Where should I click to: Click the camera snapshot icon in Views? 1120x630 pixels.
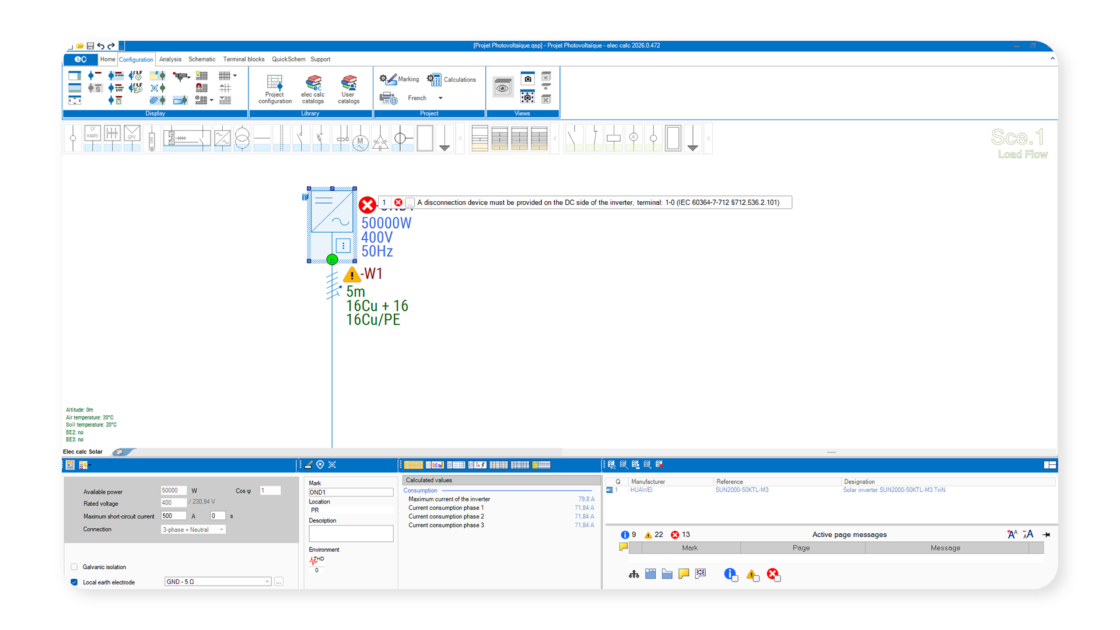(x=527, y=78)
